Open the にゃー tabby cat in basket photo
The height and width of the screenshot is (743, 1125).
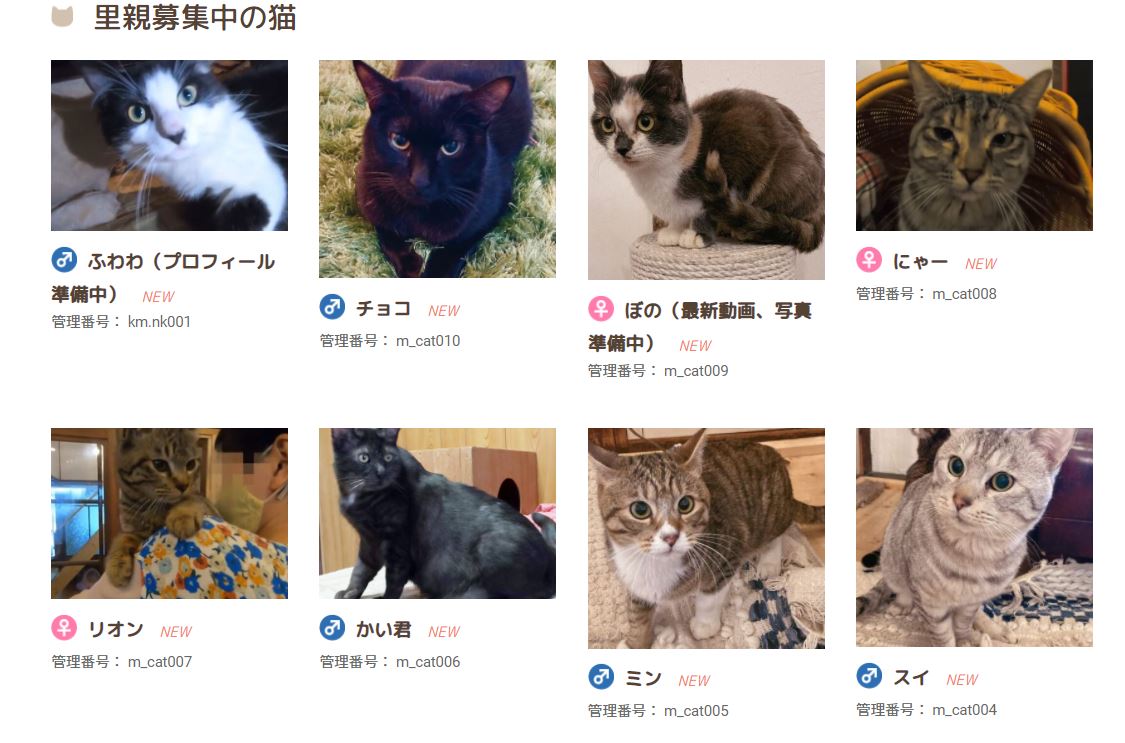(x=974, y=146)
